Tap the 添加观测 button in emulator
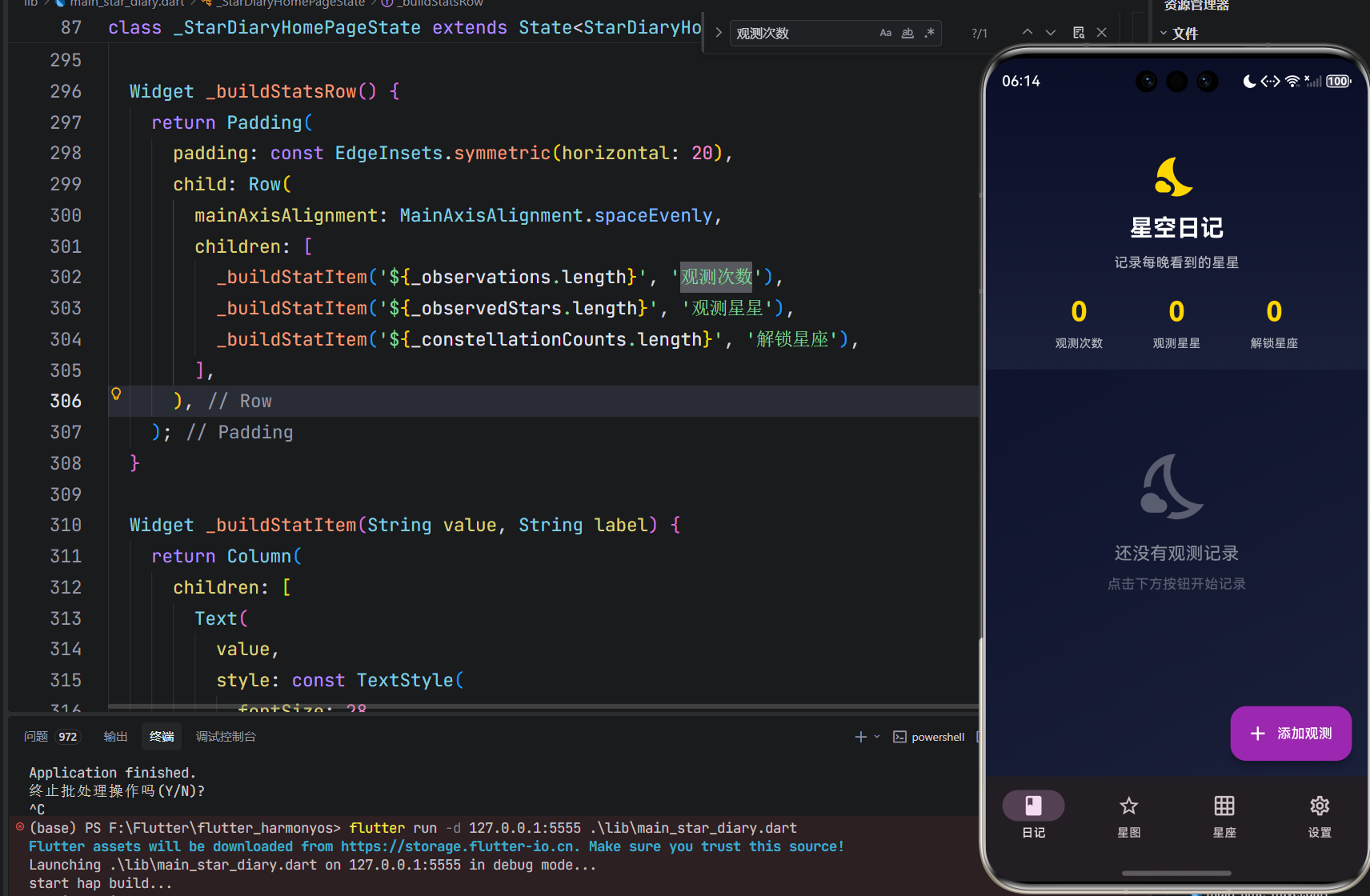This screenshot has height=896, width=1370. pos(1291,733)
